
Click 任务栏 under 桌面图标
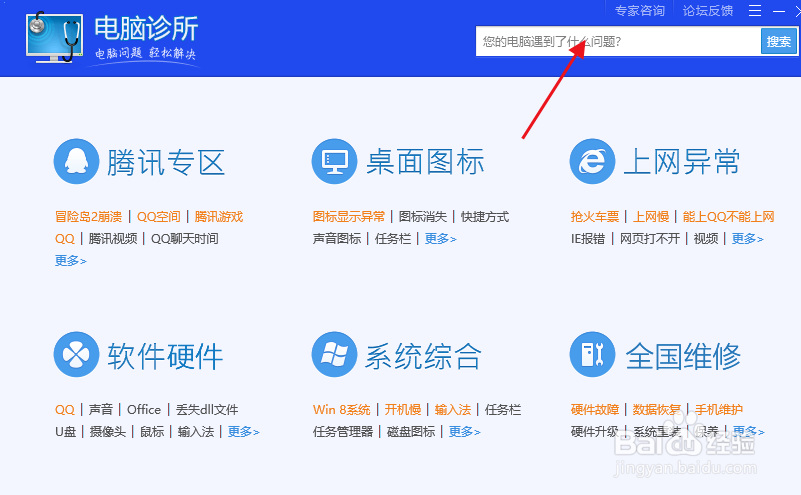coord(393,239)
